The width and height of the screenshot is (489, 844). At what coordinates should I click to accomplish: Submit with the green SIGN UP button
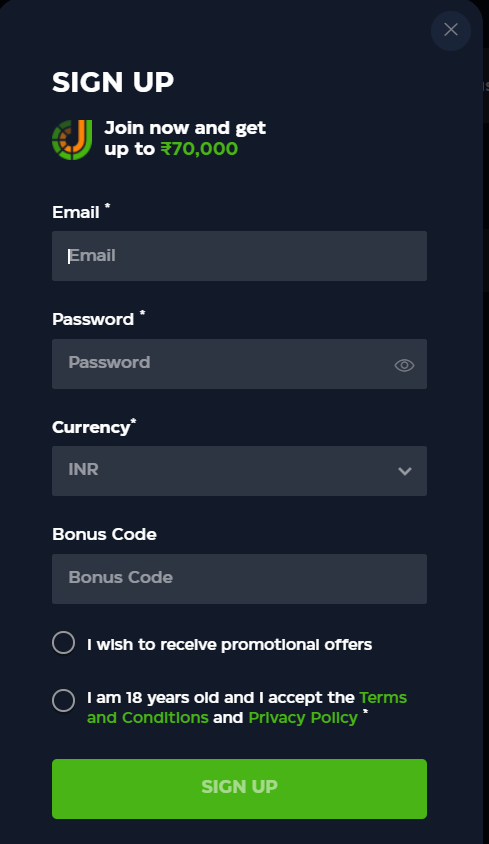(x=239, y=789)
